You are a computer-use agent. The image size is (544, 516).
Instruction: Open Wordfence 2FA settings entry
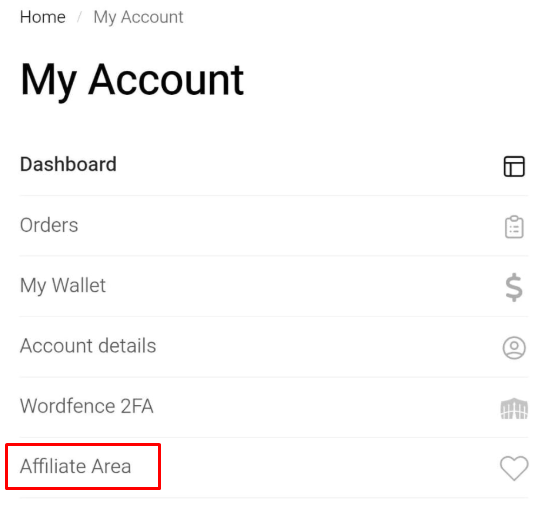coord(274,407)
